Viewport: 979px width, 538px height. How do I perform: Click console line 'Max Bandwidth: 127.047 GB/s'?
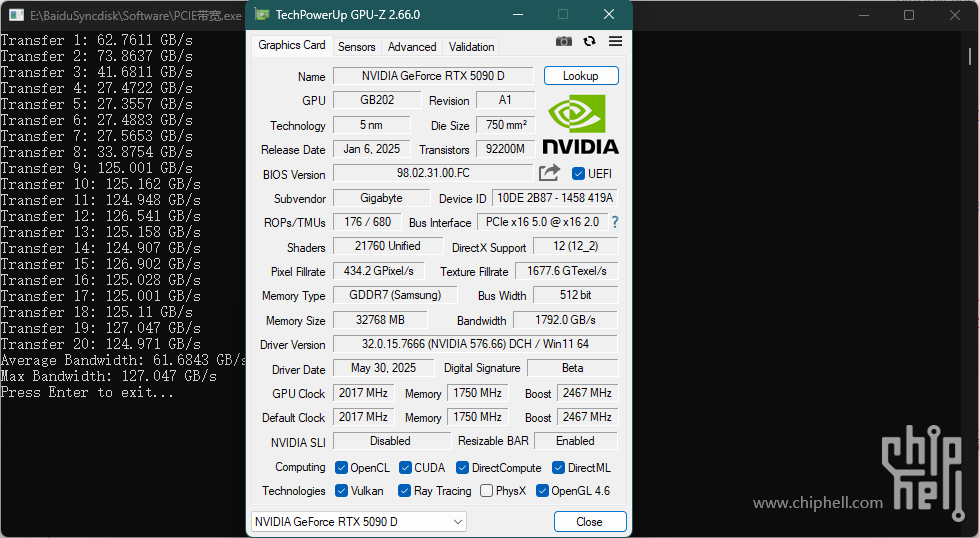coord(109,376)
